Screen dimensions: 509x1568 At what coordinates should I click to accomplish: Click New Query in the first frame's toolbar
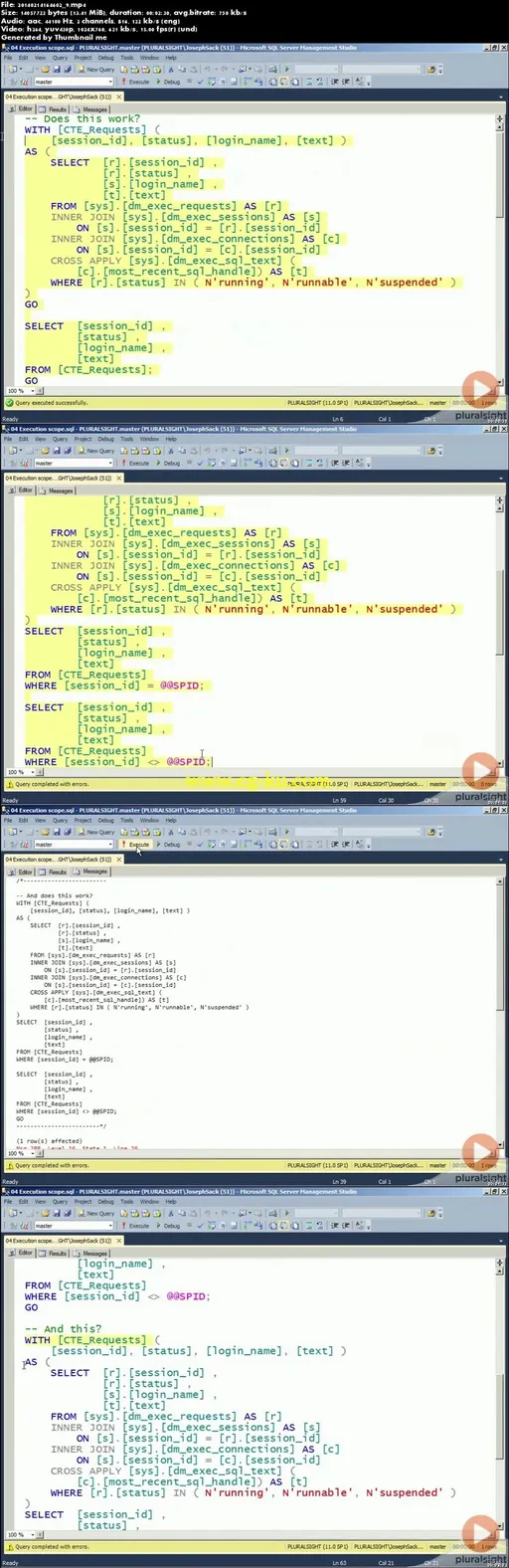tap(97, 70)
